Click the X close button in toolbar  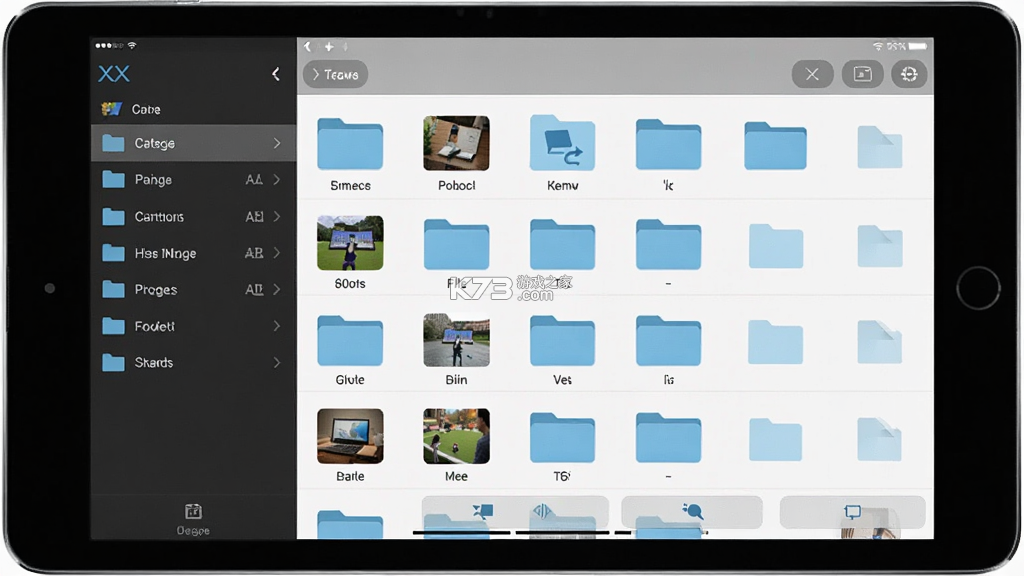click(812, 74)
